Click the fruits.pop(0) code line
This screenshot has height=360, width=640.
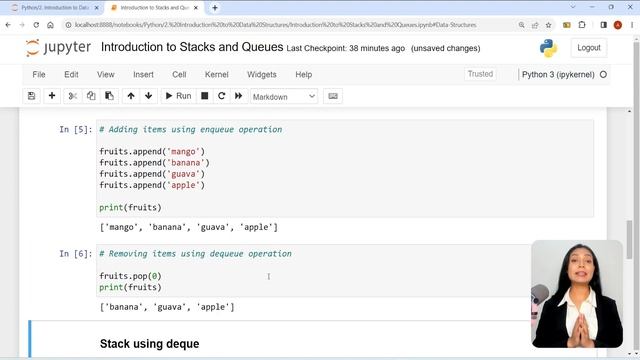coord(130,276)
